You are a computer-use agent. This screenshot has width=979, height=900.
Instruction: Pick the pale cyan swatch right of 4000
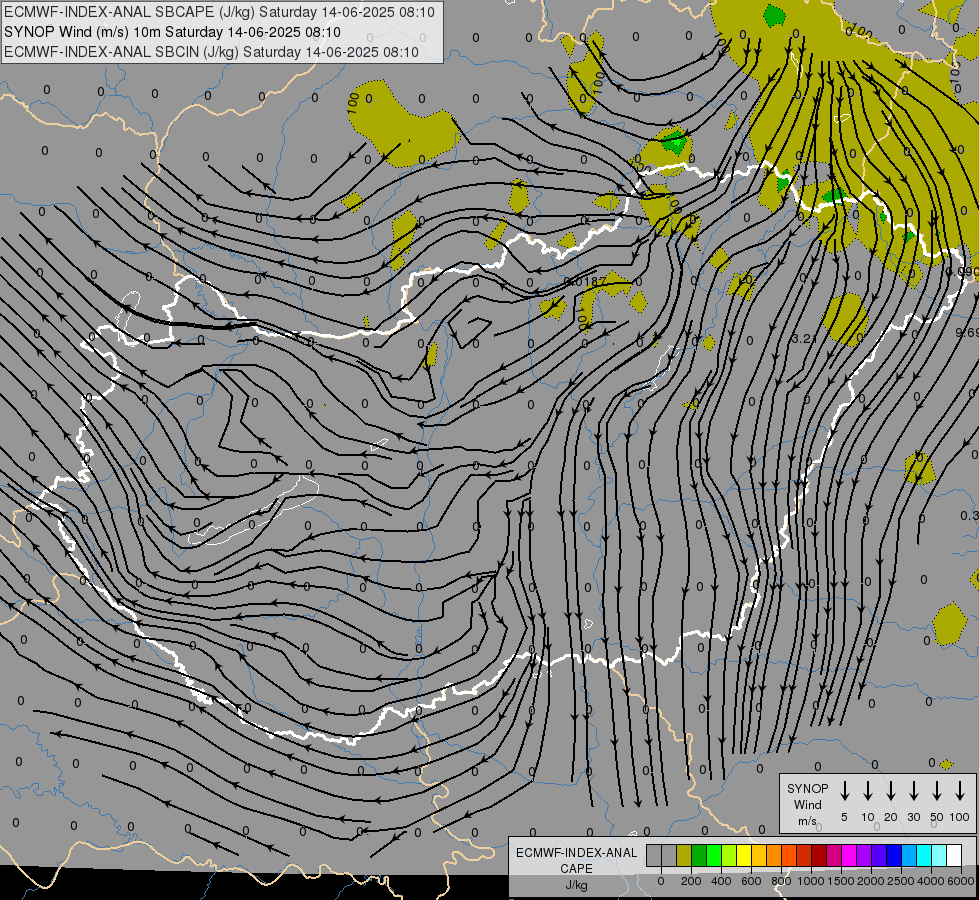point(939,855)
